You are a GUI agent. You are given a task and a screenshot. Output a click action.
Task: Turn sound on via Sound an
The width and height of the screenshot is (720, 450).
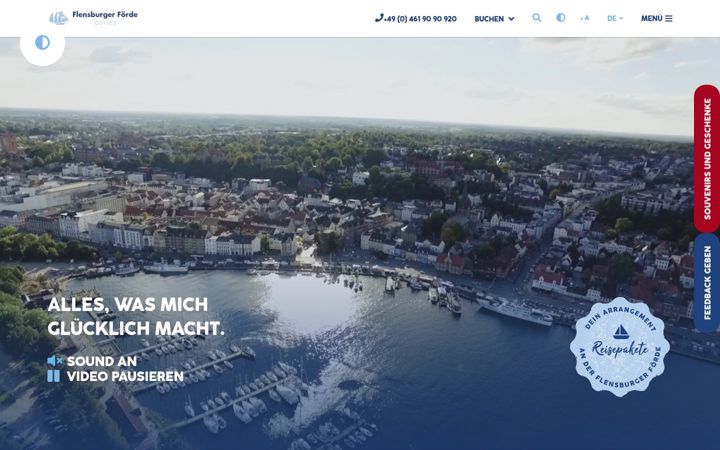click(x=92, y=361)
